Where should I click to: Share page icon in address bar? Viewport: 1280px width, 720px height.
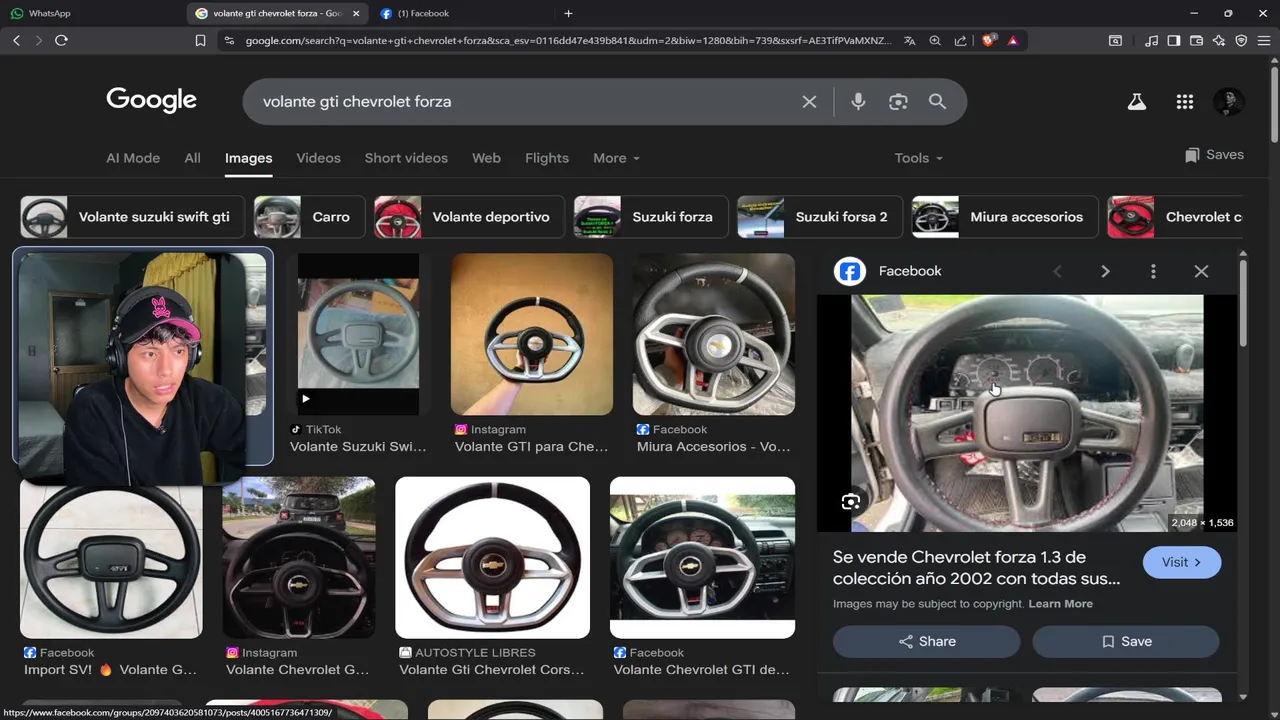(961, 40)
